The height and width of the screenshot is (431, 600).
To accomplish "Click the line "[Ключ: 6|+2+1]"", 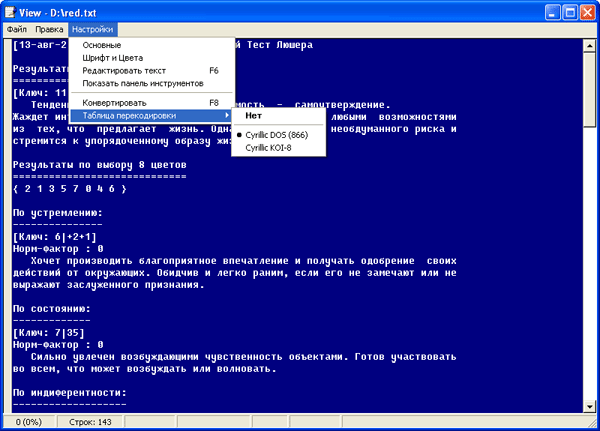I will point(55,237).
